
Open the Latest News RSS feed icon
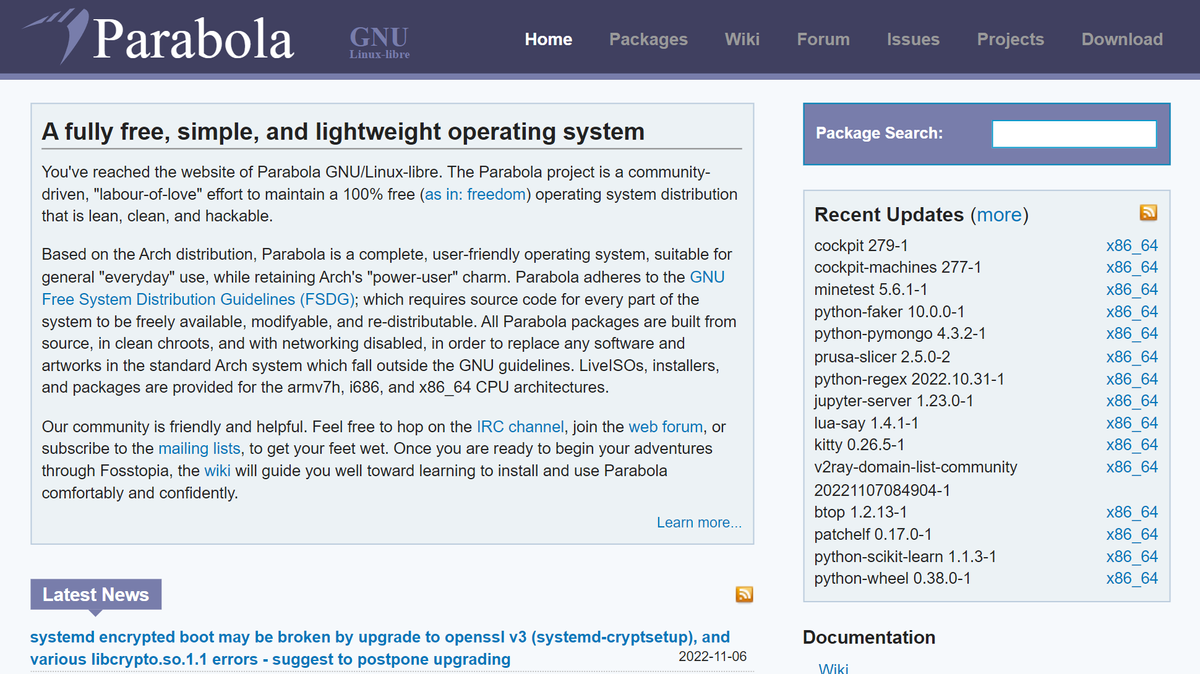[744, 594]
